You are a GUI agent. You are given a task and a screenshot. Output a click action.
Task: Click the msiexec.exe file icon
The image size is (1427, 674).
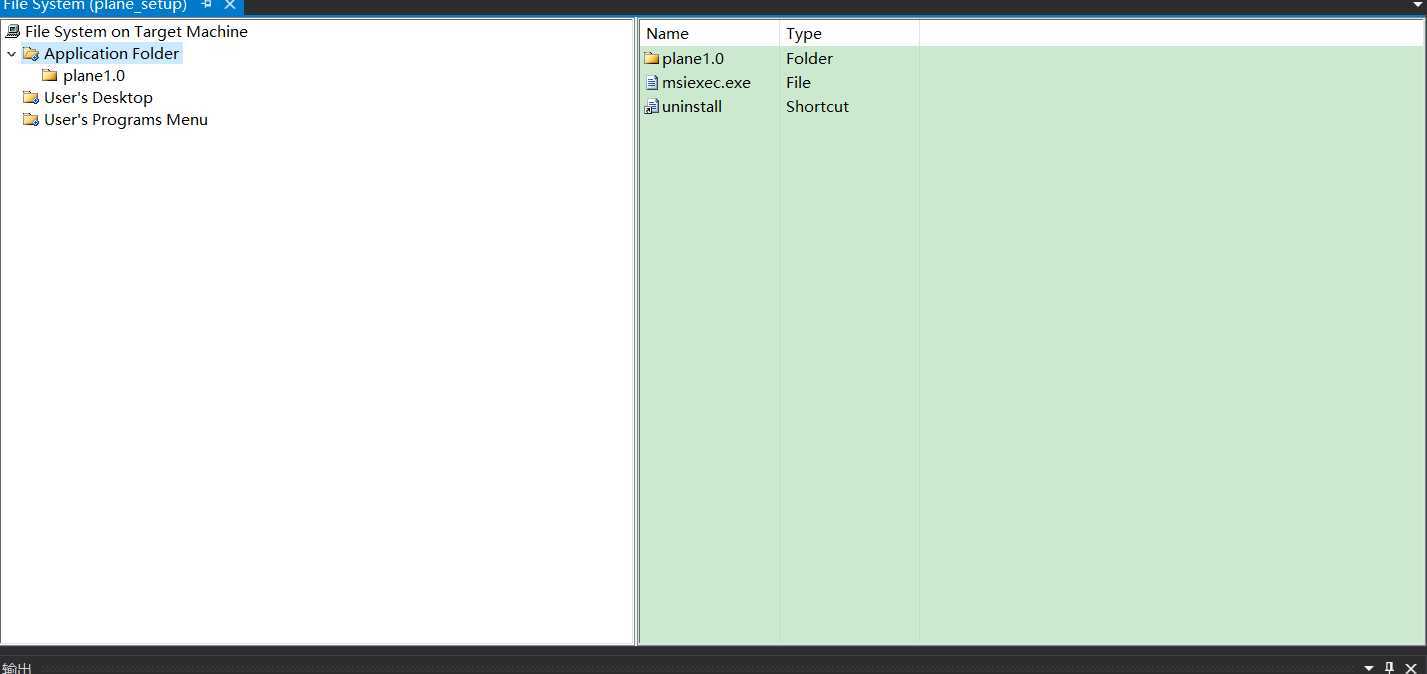(x=651, y=83)
